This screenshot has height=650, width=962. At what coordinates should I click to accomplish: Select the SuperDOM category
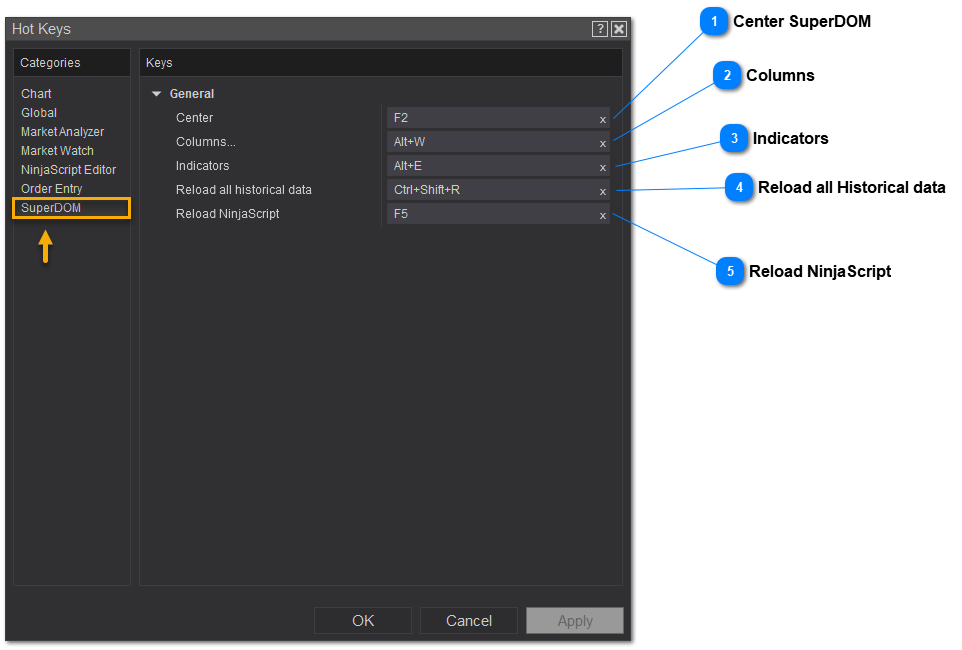(x=71, y=208)
